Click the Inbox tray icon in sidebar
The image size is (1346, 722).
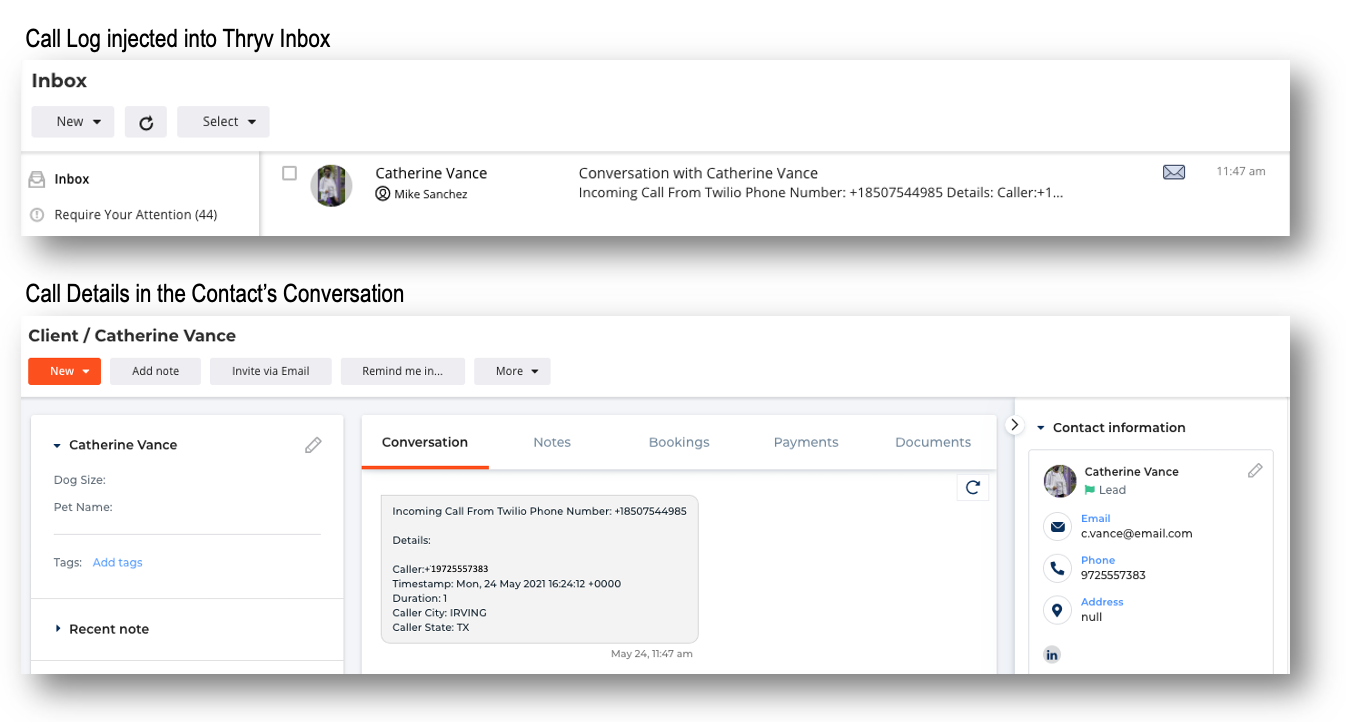point(37,179)
